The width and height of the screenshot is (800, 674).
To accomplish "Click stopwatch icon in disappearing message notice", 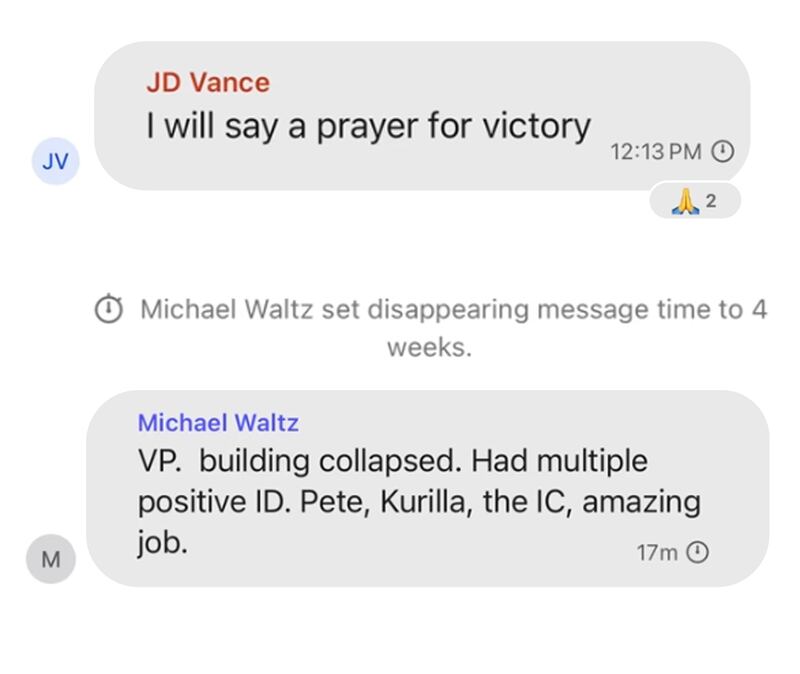I will click(108, 310).
